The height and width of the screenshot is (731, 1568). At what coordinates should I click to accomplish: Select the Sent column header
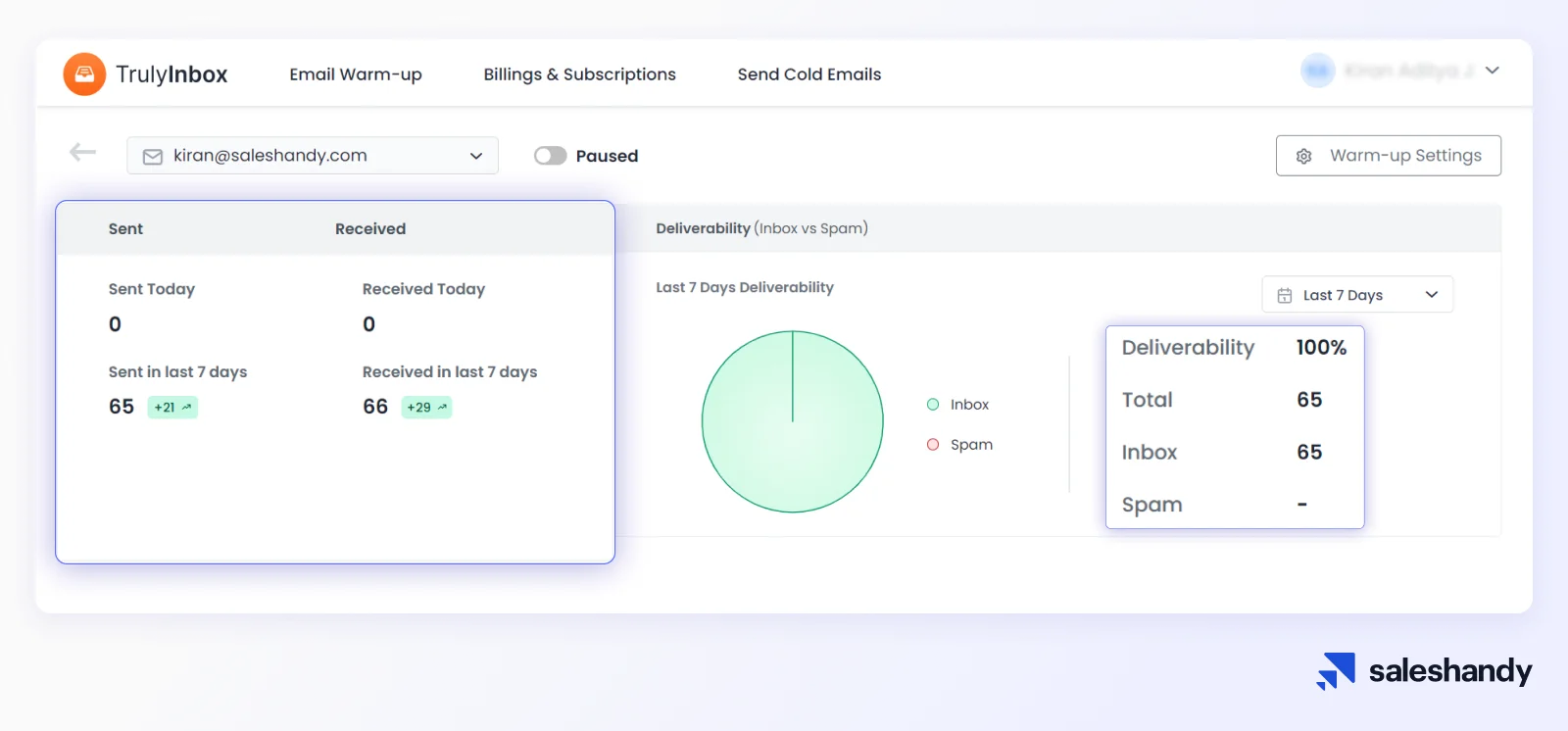tap(125, 229)
